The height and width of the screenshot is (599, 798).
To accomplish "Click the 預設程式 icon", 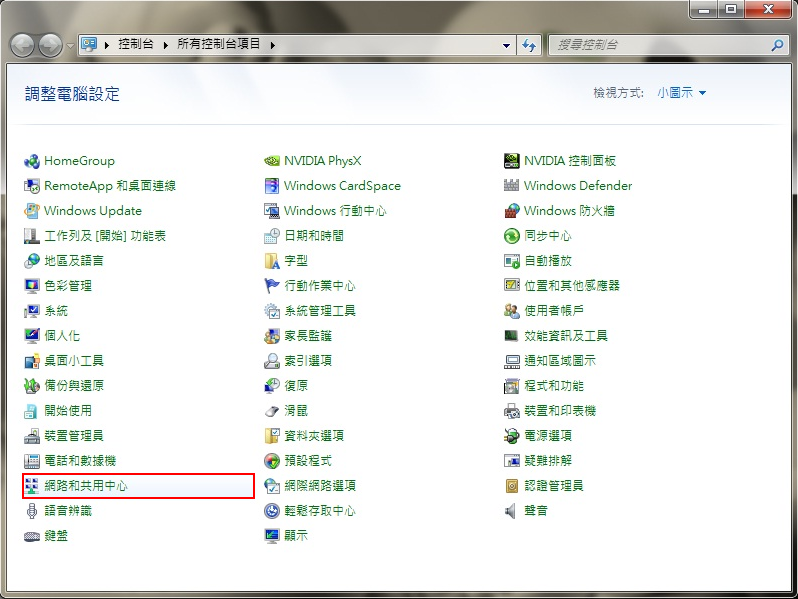I will 272,461.
